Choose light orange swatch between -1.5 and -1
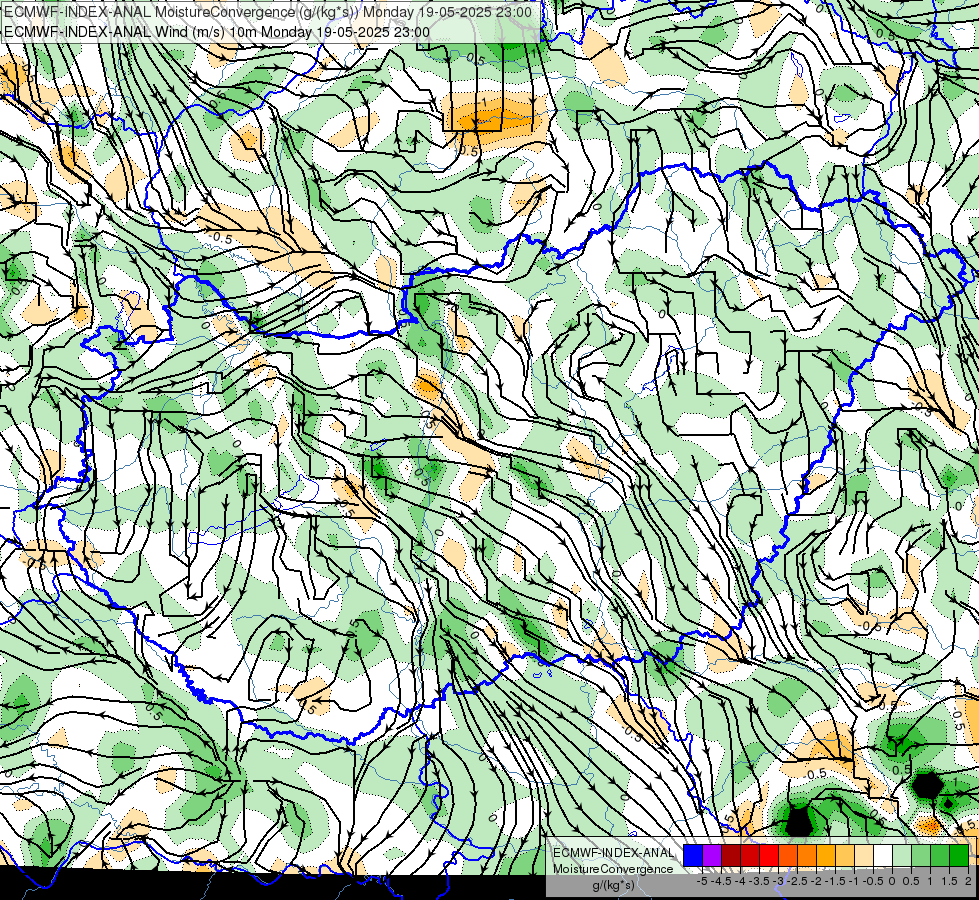 point(845,855)
